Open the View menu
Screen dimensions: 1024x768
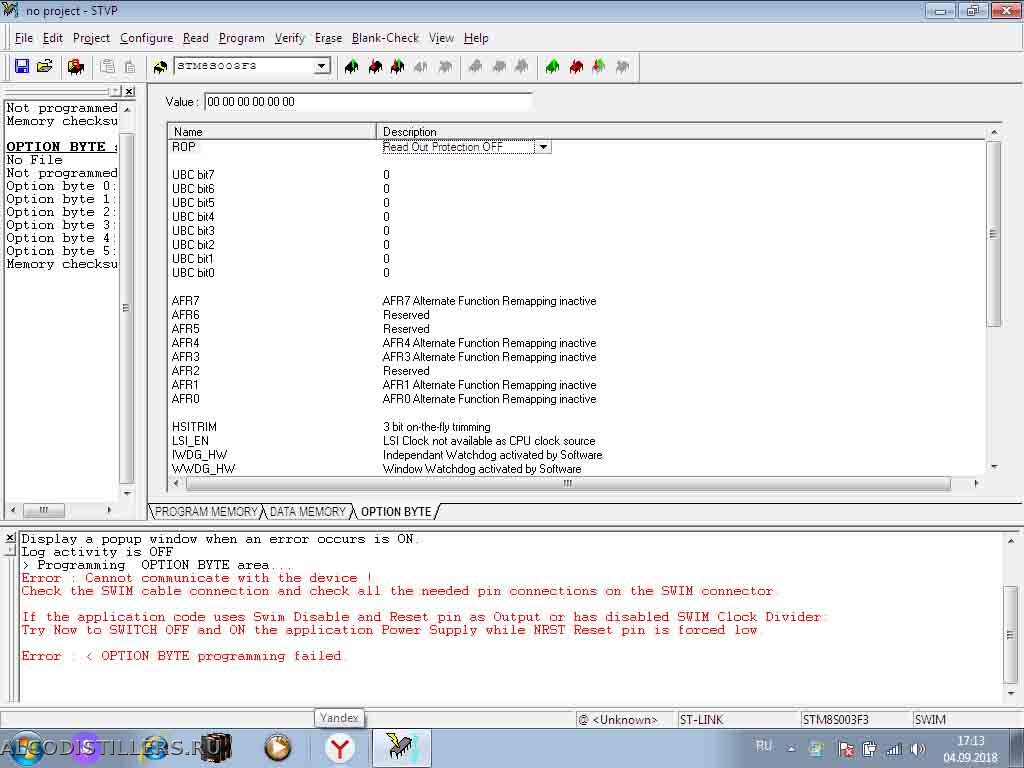pos(441,38)
